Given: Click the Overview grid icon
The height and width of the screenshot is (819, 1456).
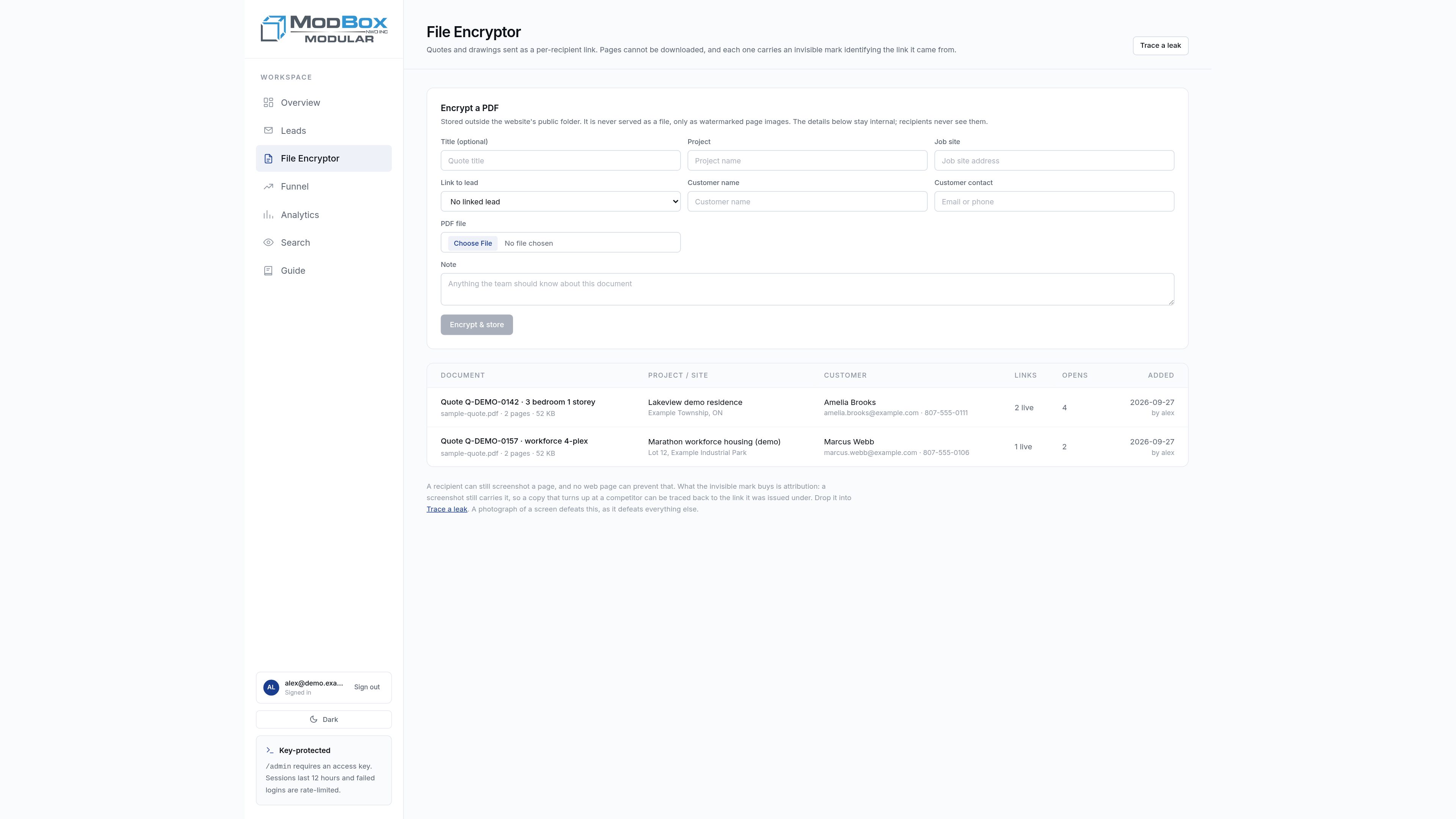Looking at the screenshot, I should click(x=268, y=102).
